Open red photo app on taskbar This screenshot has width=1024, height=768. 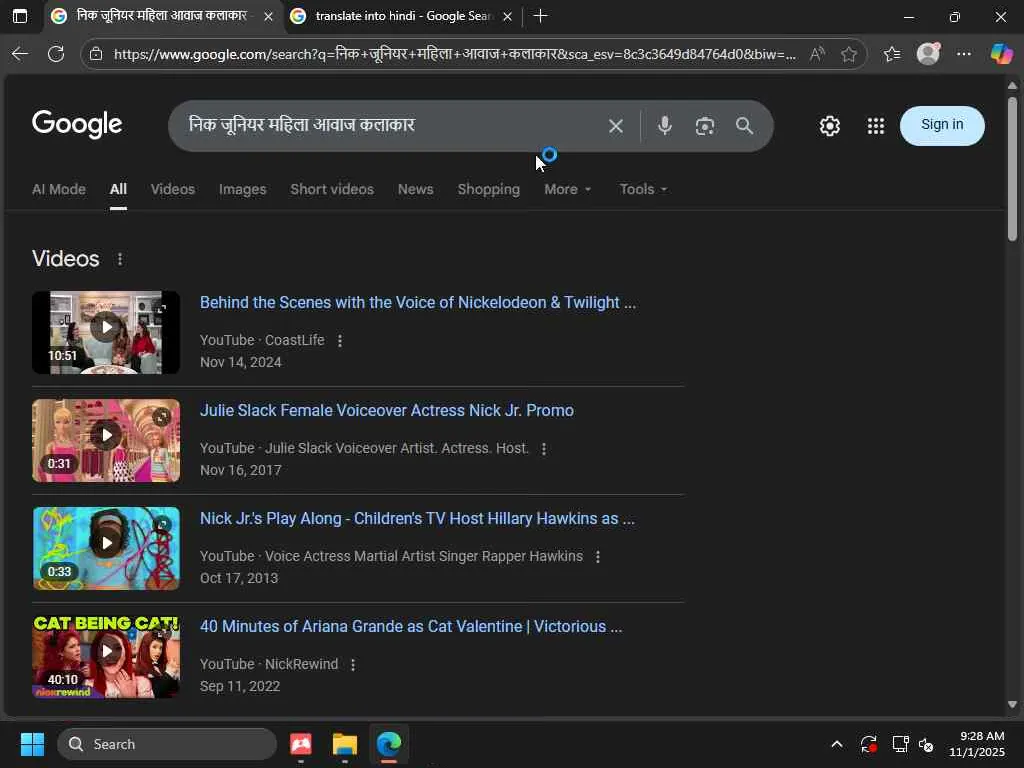pyautogui.click(x=300, y=744)
